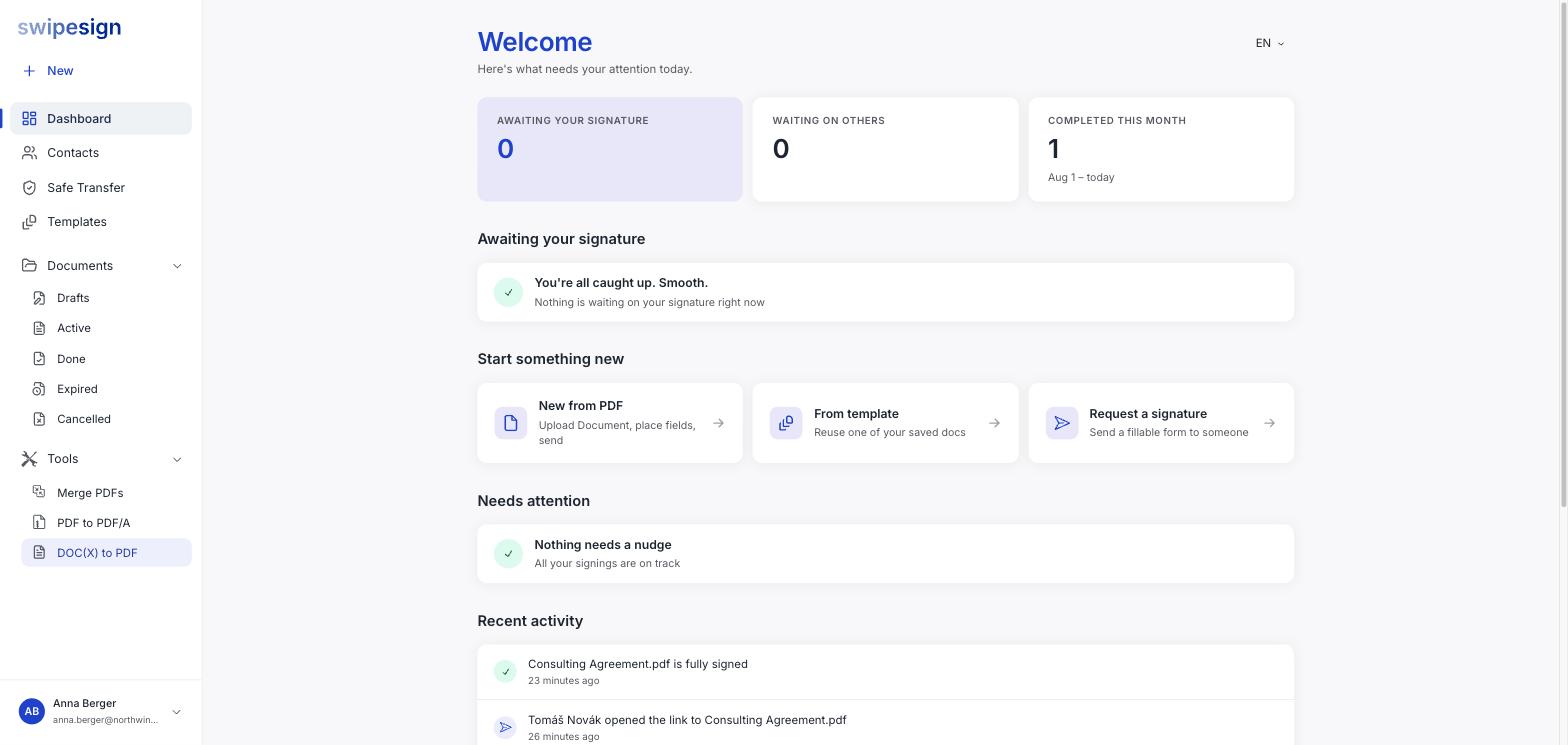Collapse the Tools section chevron
The height and width of the screenshot is (745, 1568).
[177, 460]
